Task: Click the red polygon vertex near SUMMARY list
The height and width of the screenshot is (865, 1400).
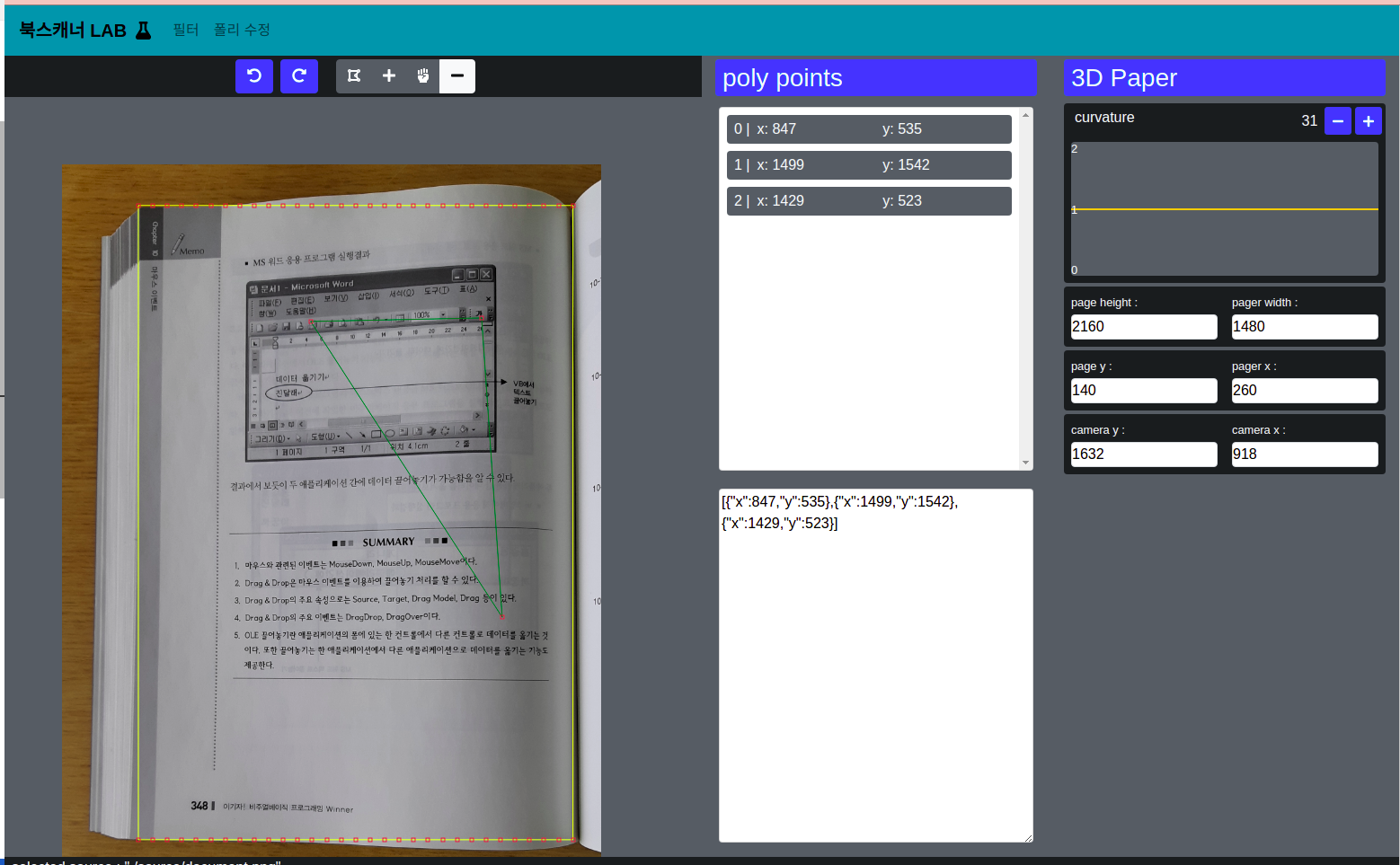Action: click(501, 617)
